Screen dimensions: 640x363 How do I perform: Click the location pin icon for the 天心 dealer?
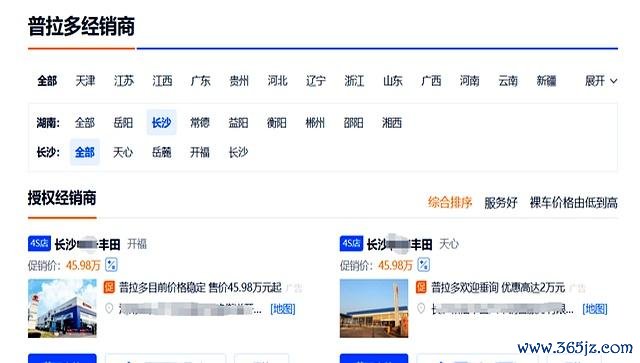point(421,308)
